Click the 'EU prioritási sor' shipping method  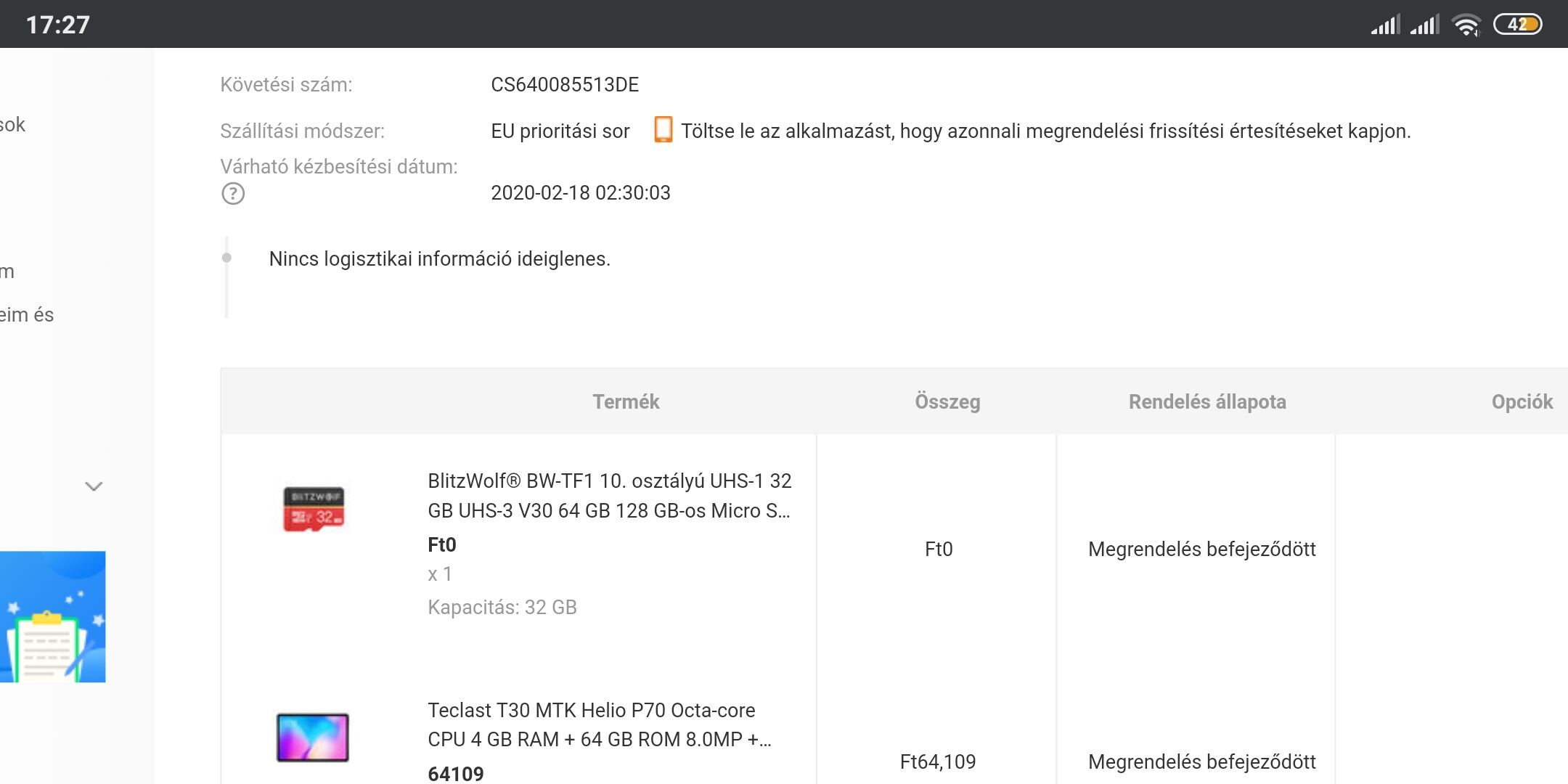(560, 131)
